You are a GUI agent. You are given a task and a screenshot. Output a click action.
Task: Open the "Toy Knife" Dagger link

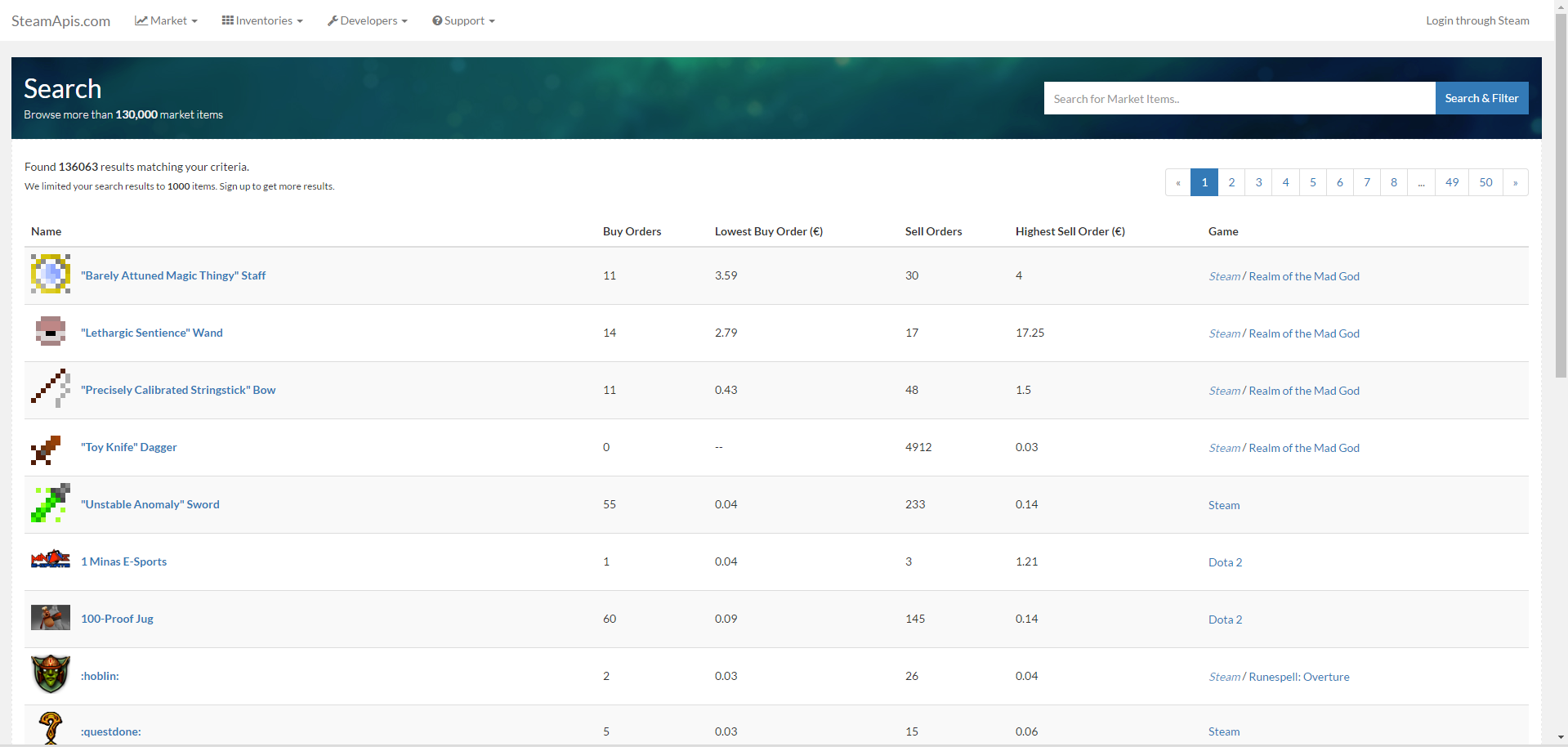click(129, 447)
